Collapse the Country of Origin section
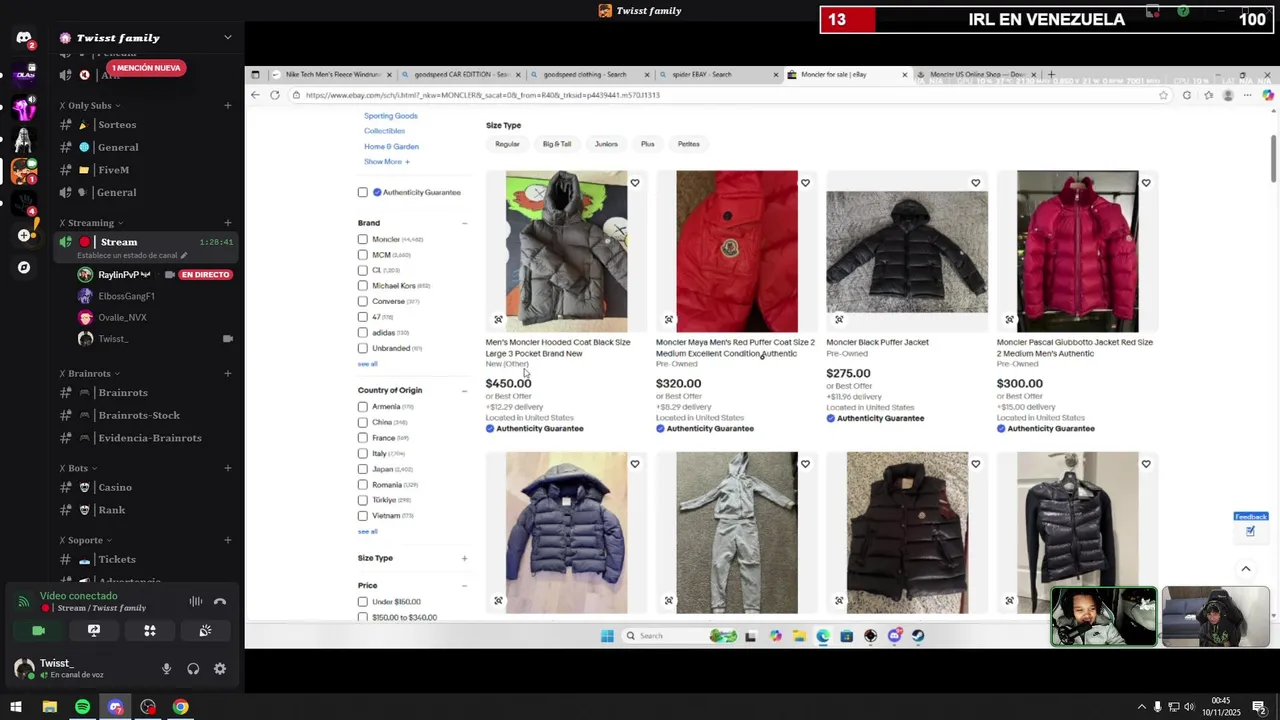The width and height of the screenshot is (1280, 720). (464, 390)
